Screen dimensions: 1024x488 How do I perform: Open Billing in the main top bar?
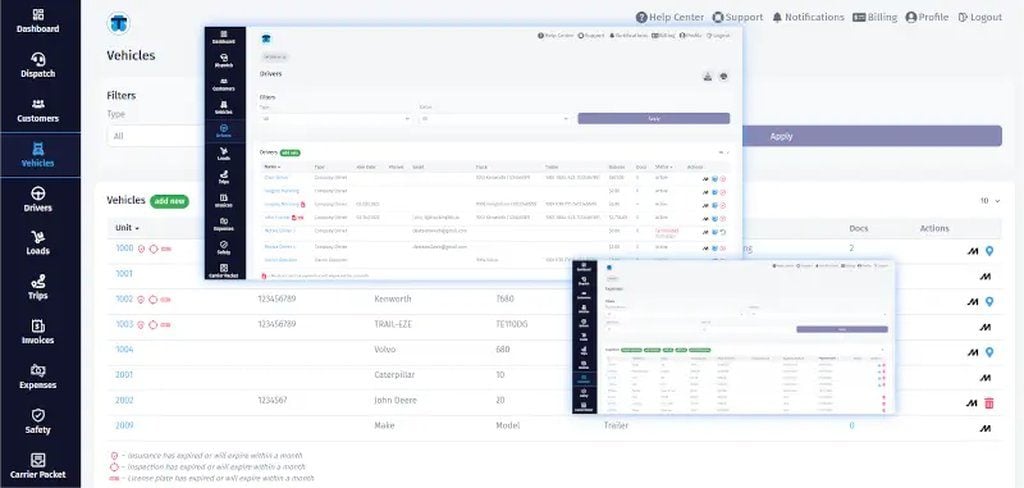875,18
